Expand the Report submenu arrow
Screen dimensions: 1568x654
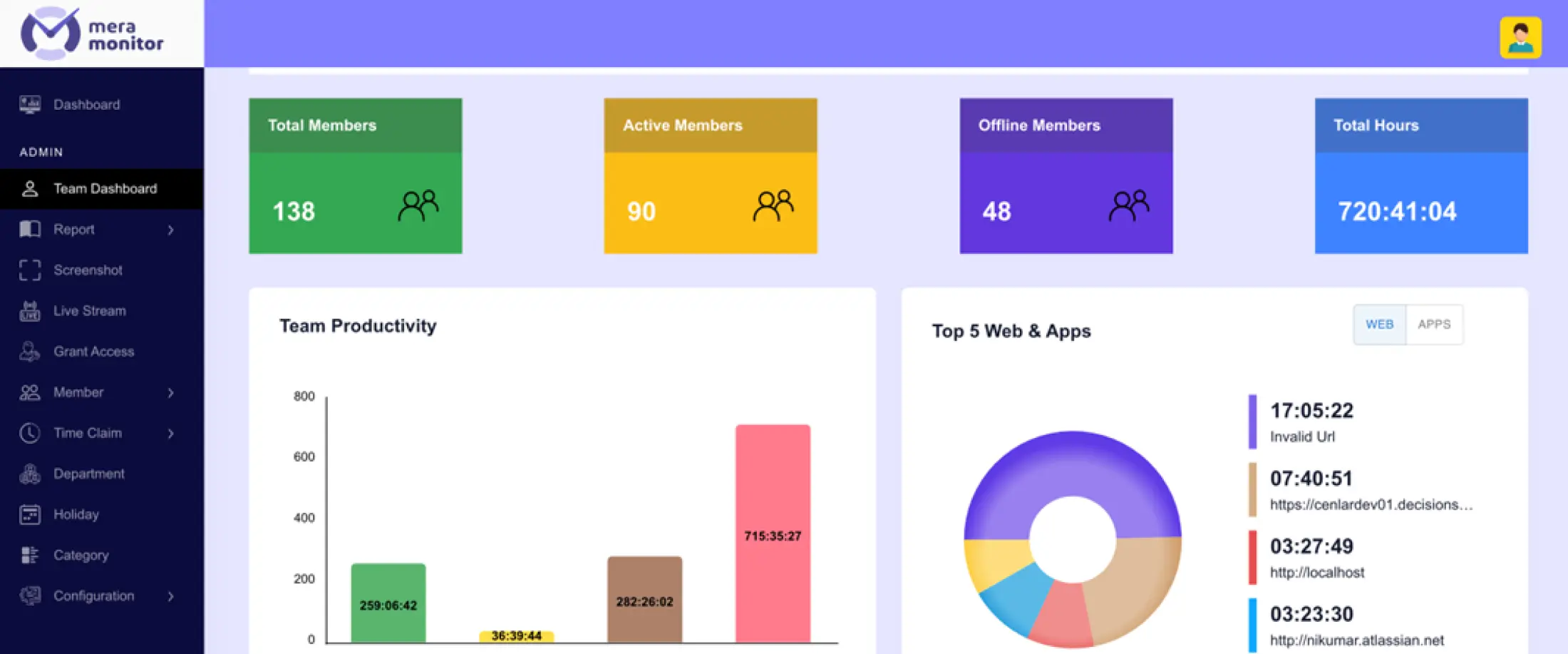point(171,230)
